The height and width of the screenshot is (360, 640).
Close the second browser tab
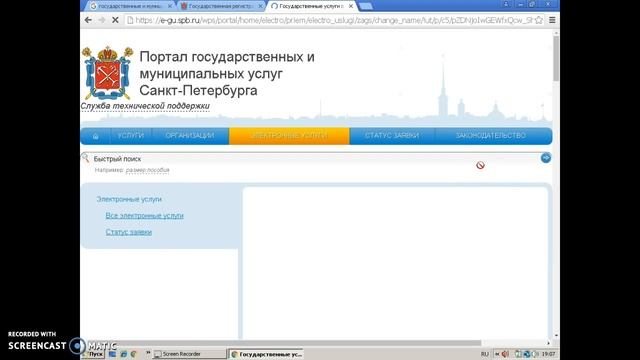(260, 6)
